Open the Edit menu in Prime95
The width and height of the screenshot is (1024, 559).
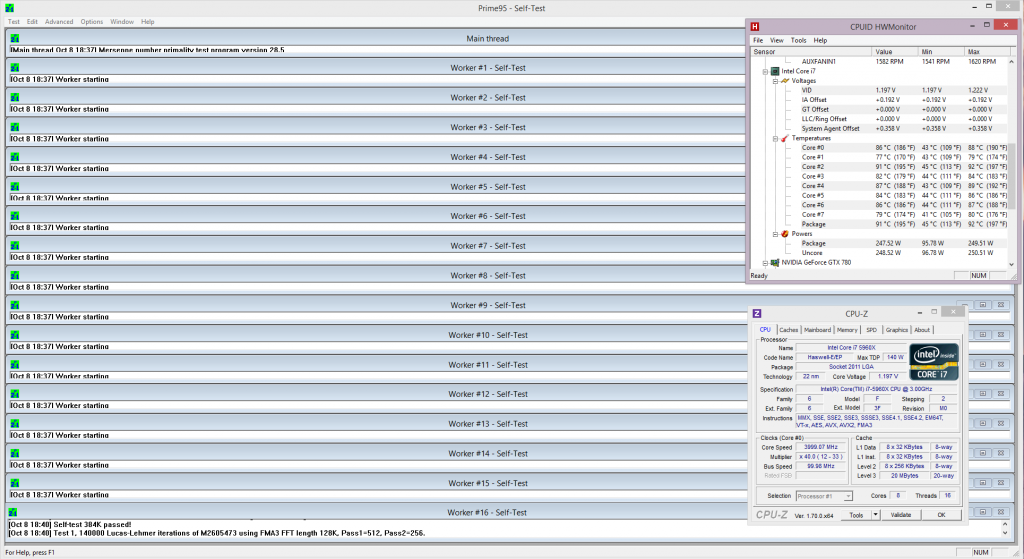pos(32,22)
